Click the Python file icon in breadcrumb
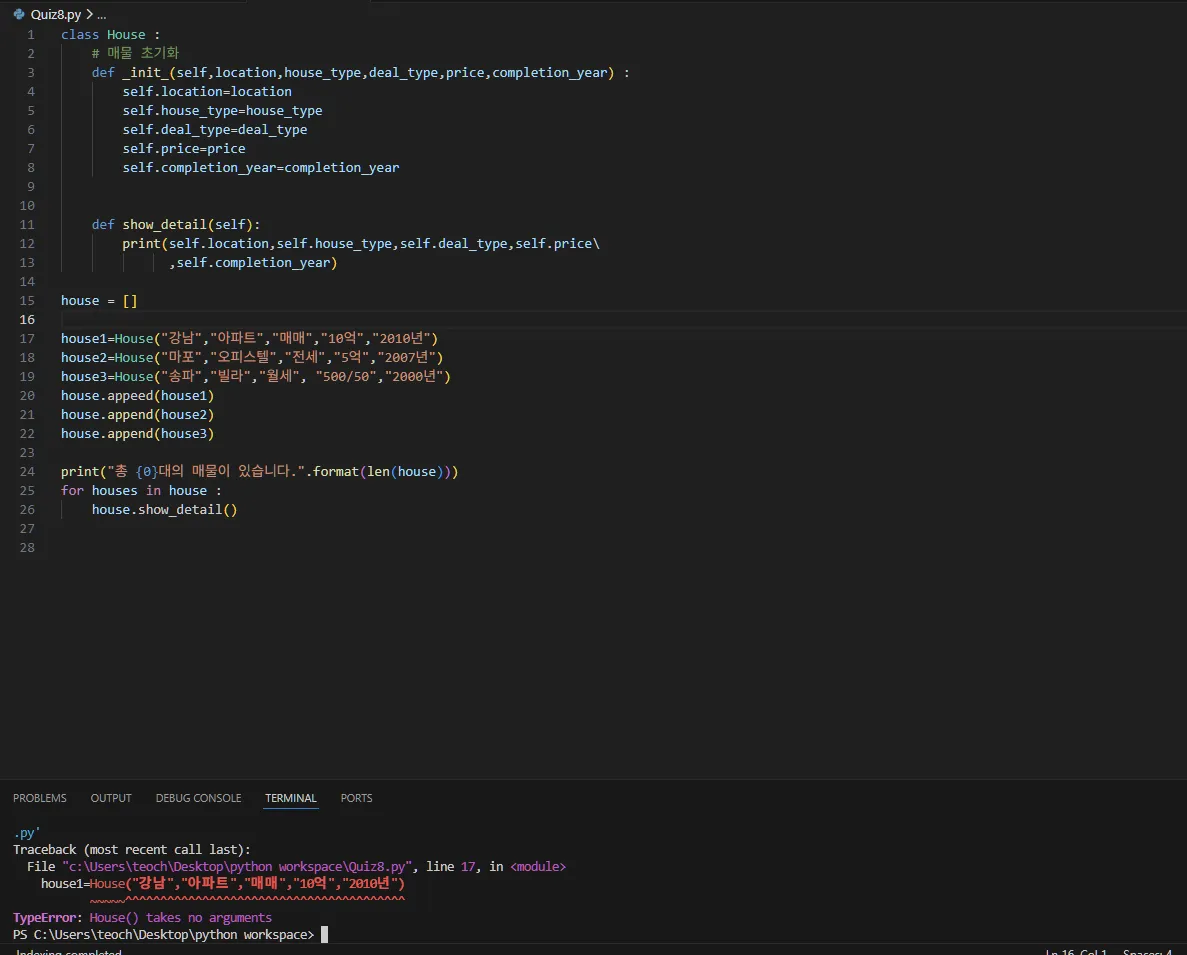Image resolution: width=1187 pixels, height=955 pixels. point(19,15)
